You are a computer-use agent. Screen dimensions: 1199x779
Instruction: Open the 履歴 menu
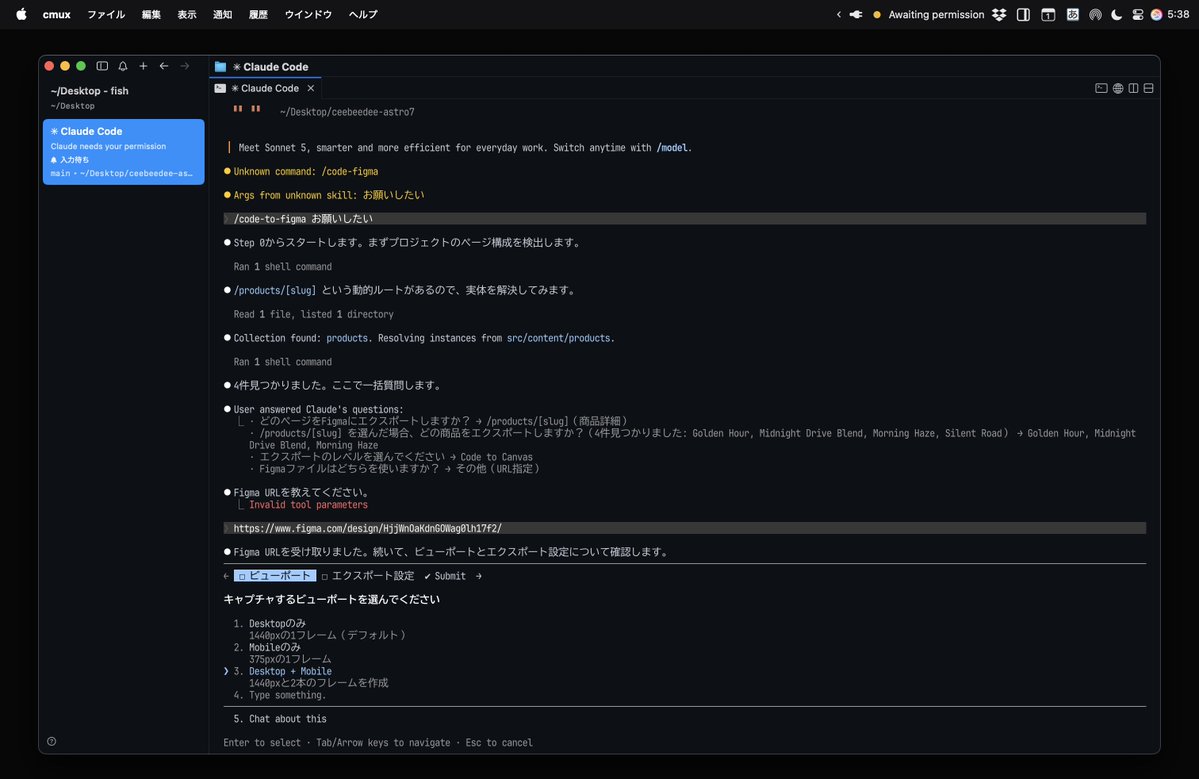click(258, 14)
